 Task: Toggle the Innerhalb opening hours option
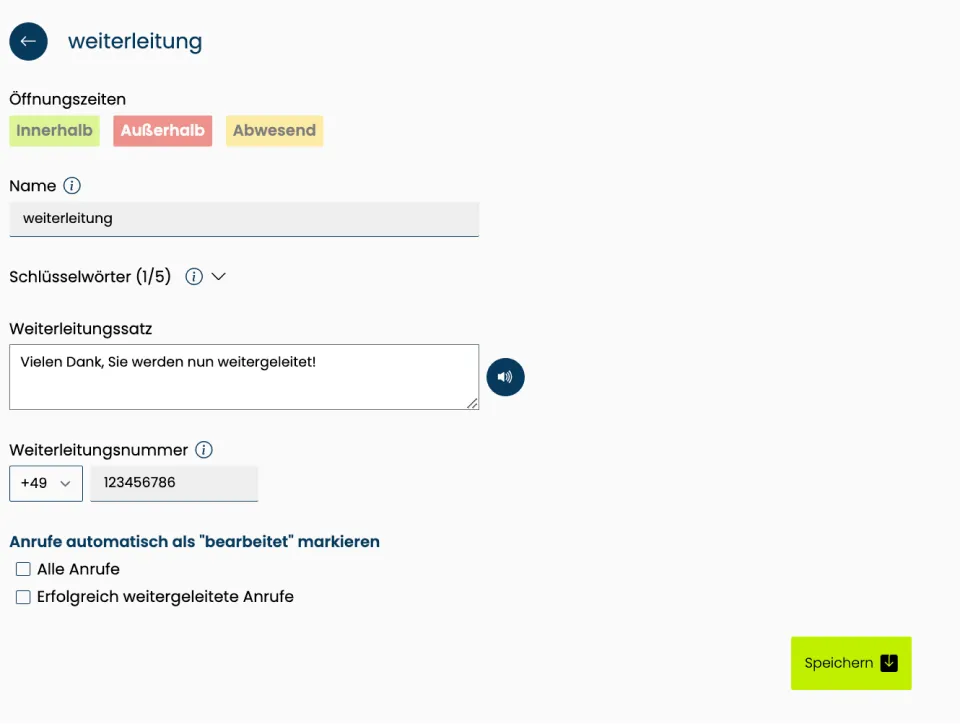[54, 130]
